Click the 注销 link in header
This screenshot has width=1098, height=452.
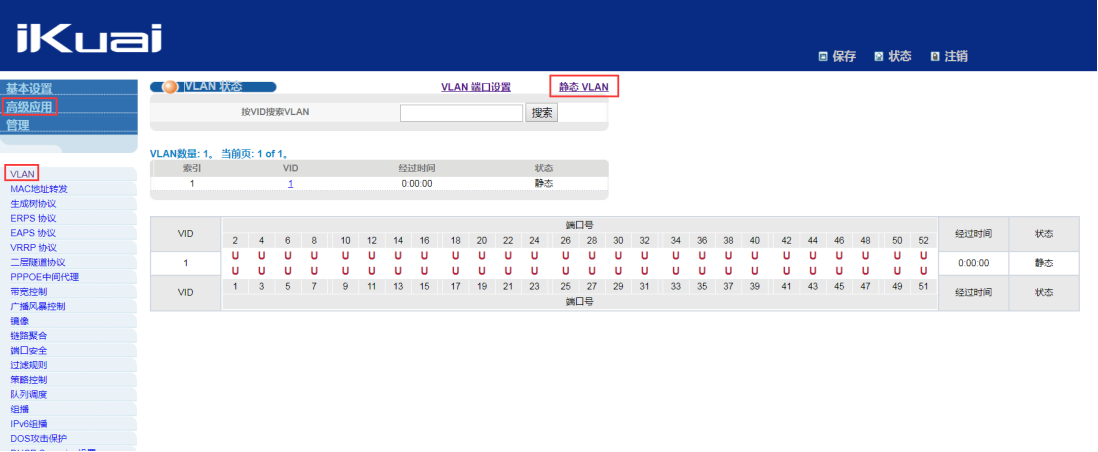[956, 57]
